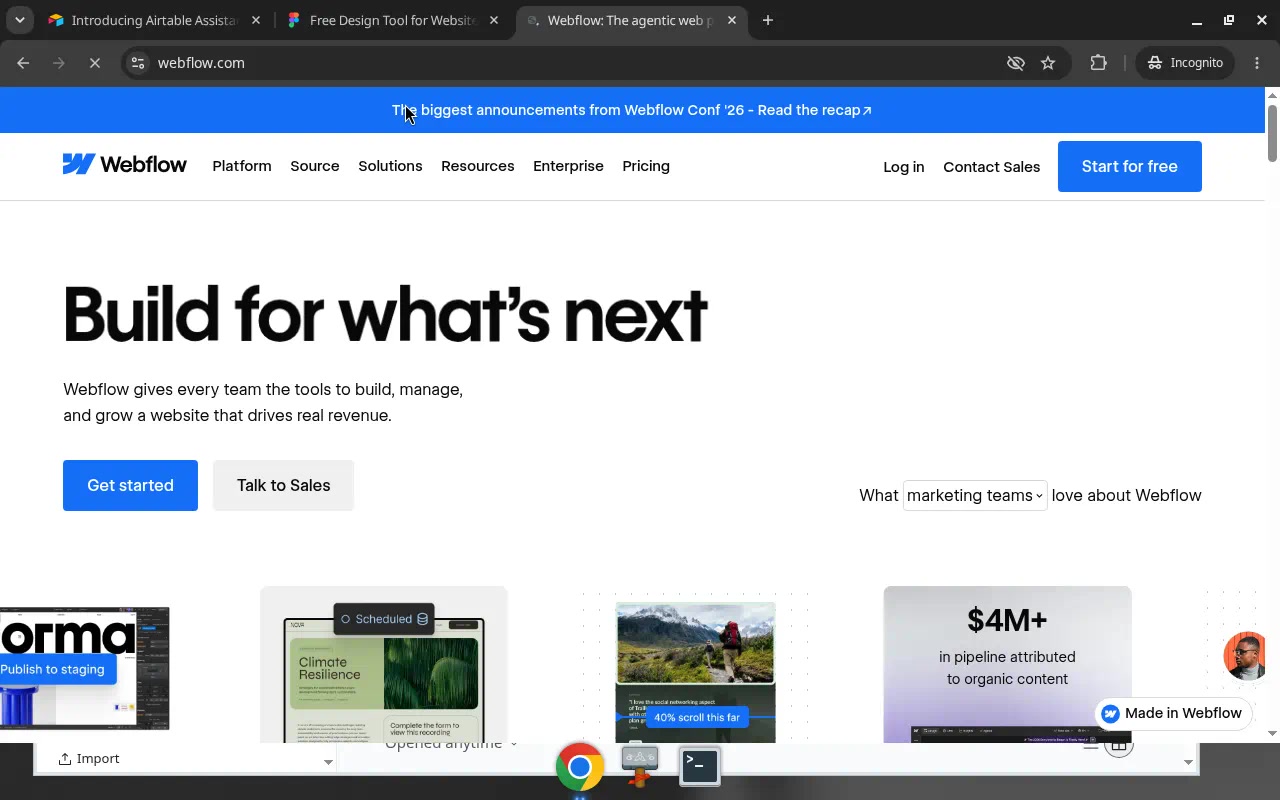Click the scrollbar down arrow
This screenshot has height=800, width=1280.
point(1272,734)
